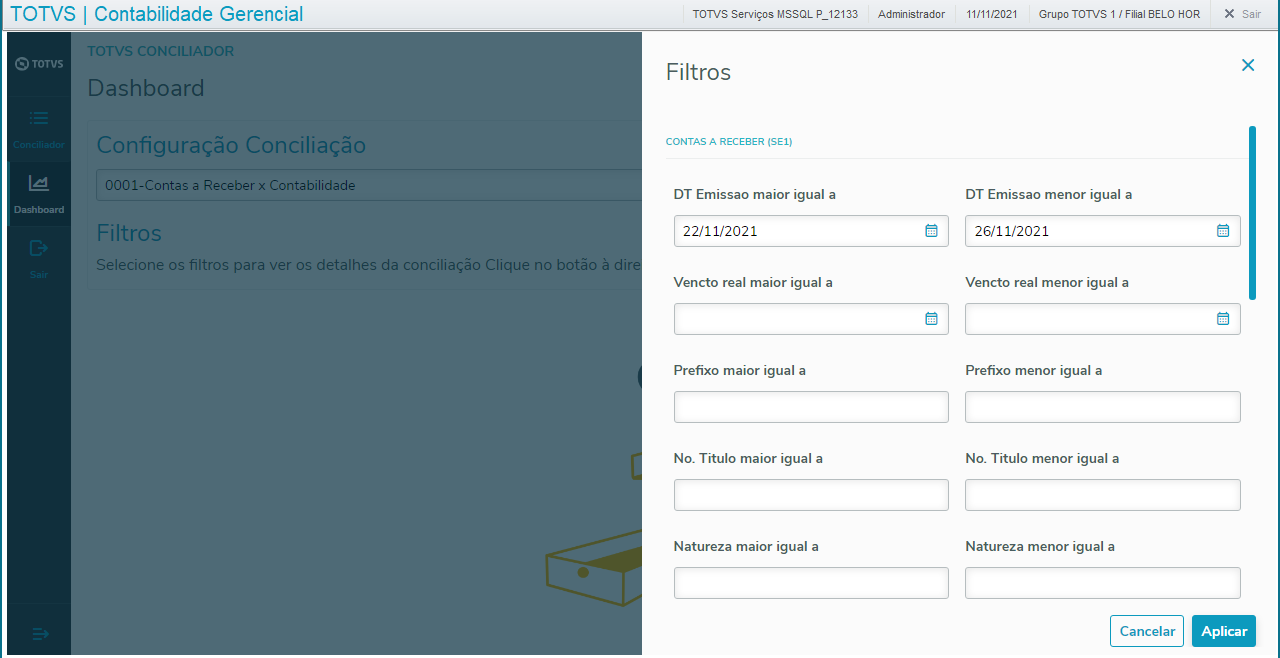Select the 0001-Contas a Receber x Contabilidade dropdown

point(369,185)
